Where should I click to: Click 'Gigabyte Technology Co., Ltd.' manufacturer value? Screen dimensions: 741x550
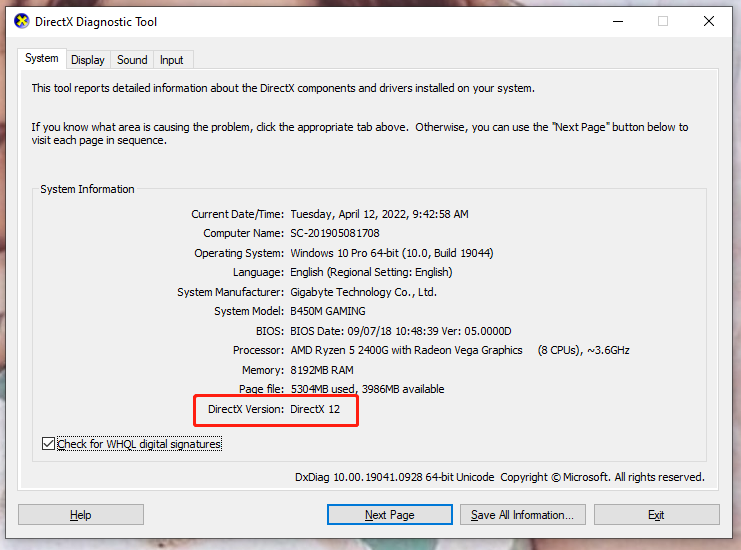[x=363, y=292]
